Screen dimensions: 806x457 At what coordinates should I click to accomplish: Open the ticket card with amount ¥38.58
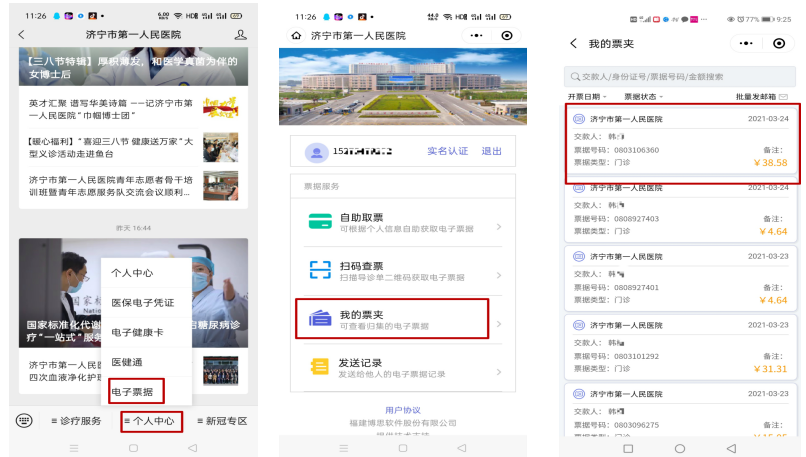pyautogui.click(x=678, y=141)
